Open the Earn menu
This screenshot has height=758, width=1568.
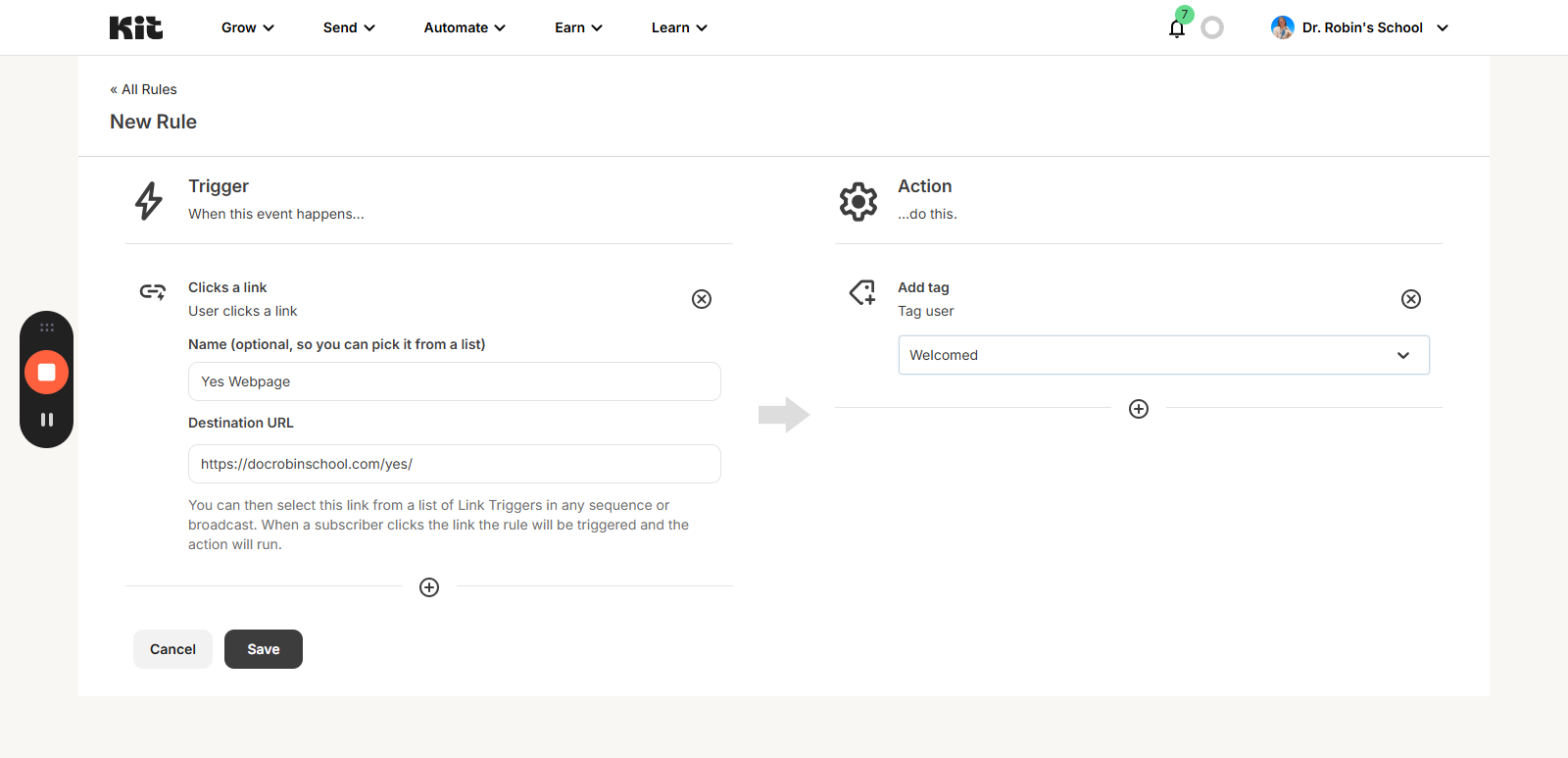coord(578,27)
